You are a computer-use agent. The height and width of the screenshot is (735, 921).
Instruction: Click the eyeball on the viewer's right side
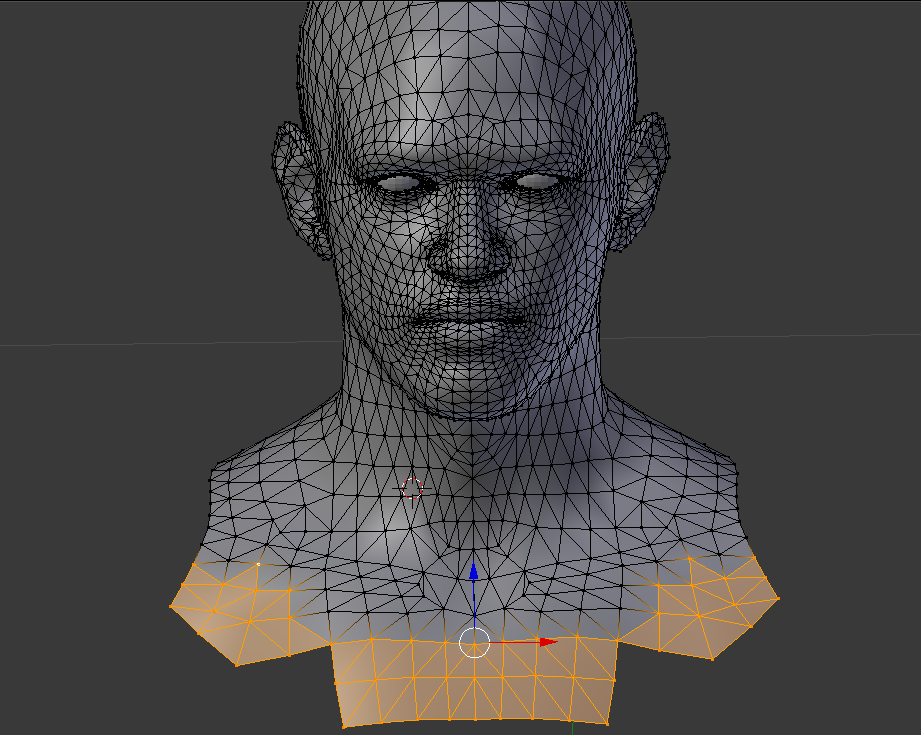pyautogui.click(x=537, y=181)
